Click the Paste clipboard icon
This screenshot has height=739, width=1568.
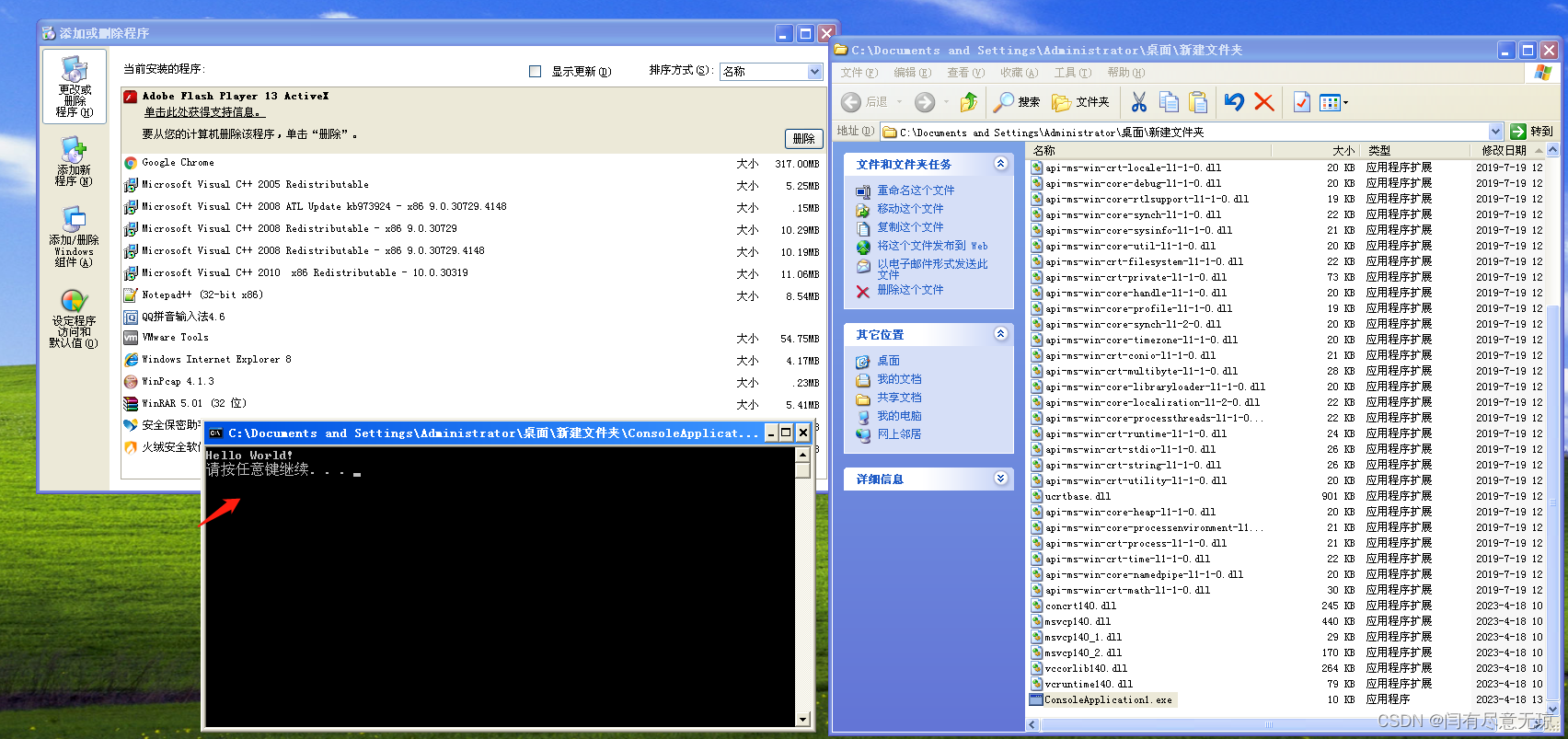(x=1198, y=102)
